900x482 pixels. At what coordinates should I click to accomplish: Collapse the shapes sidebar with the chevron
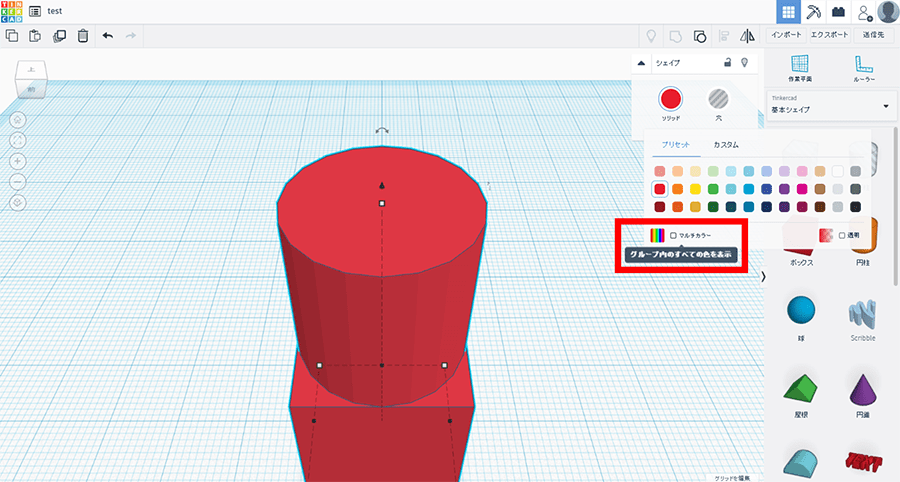point(764,276)
